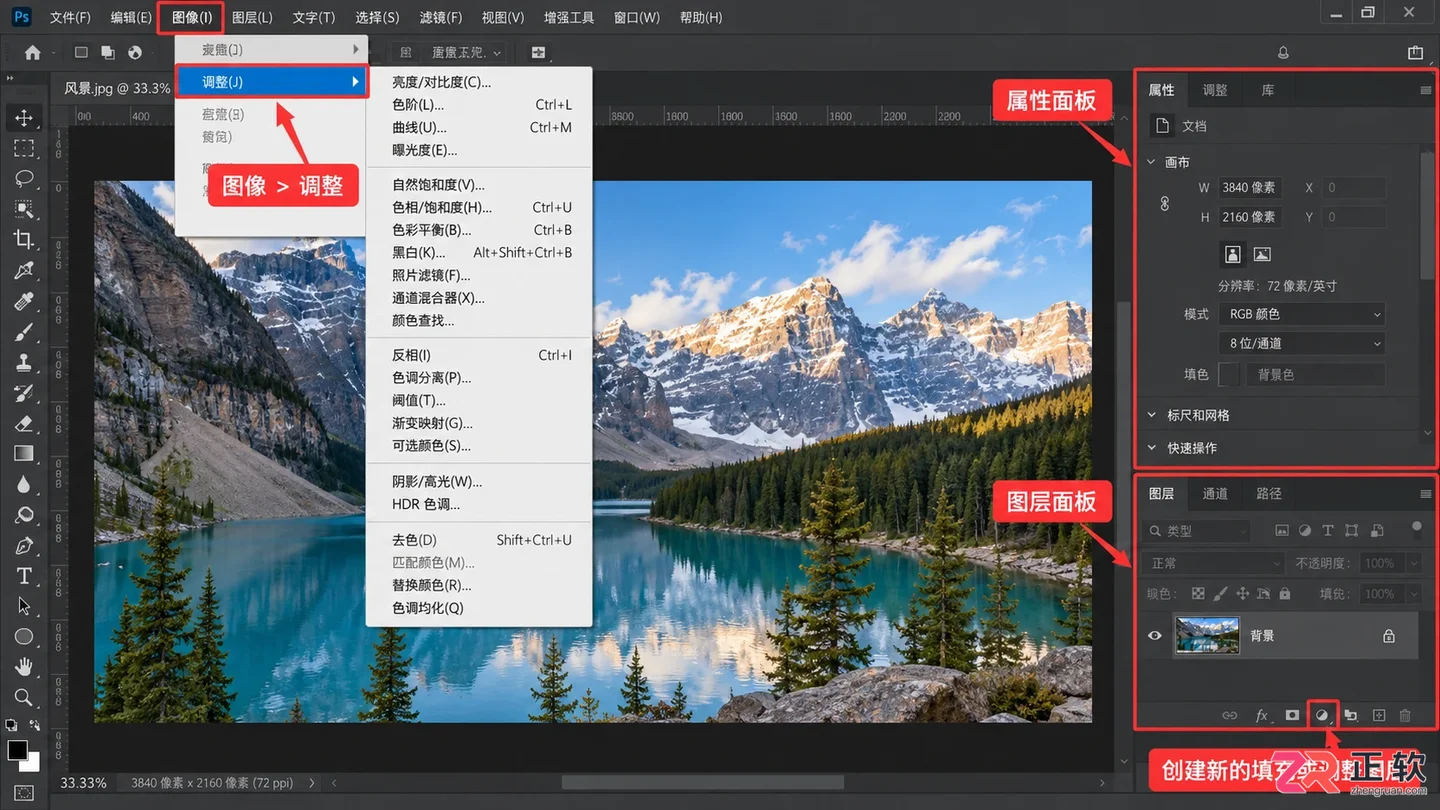Select the Ellipse shape tool
1440x810 pixels.
pos(24,637)
